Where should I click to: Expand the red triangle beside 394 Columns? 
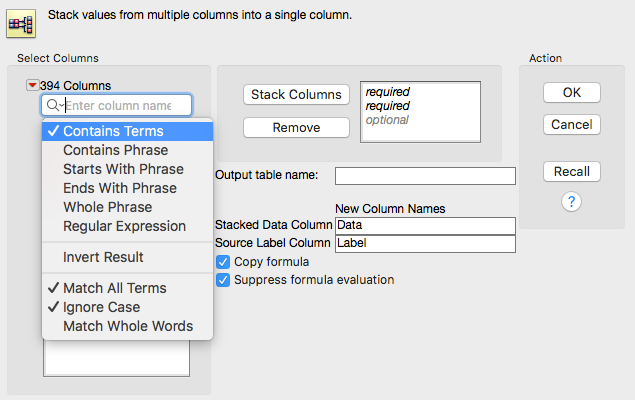coord(32,85)
